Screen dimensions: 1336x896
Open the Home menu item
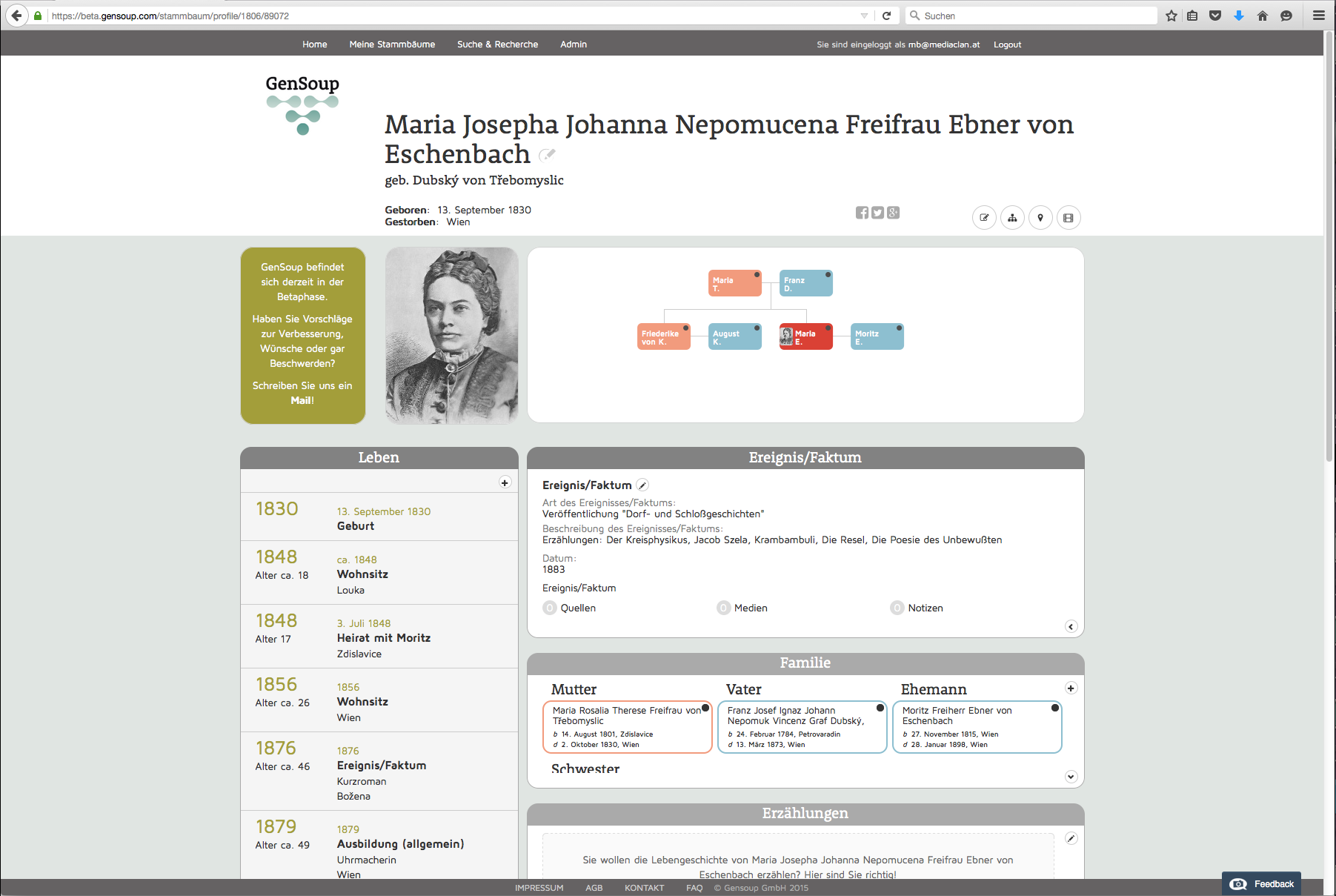point(314,44)
